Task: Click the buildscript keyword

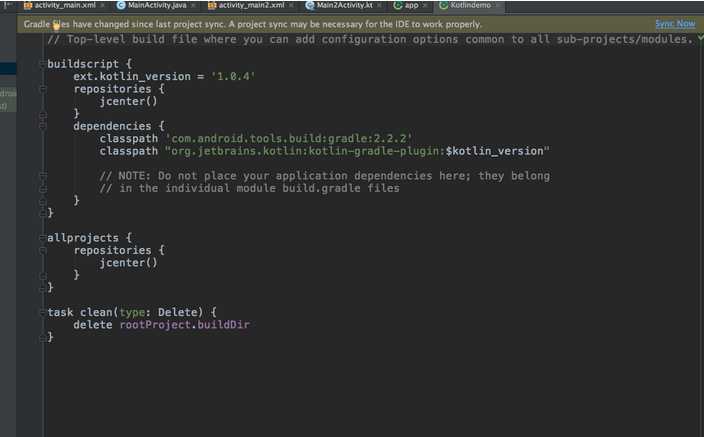Action: (x=83, y=64)
